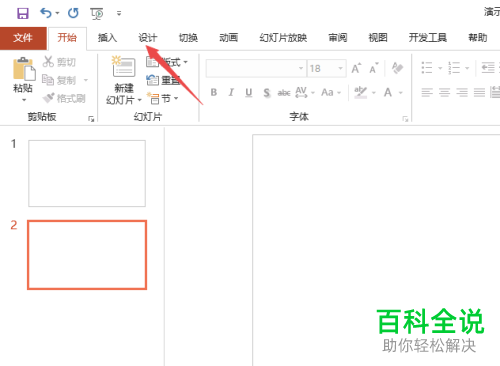Switch to the 插入 (Insert) tab
This screenshot has width=500, height=366.
pyautogui.click(x=107, y=38)
